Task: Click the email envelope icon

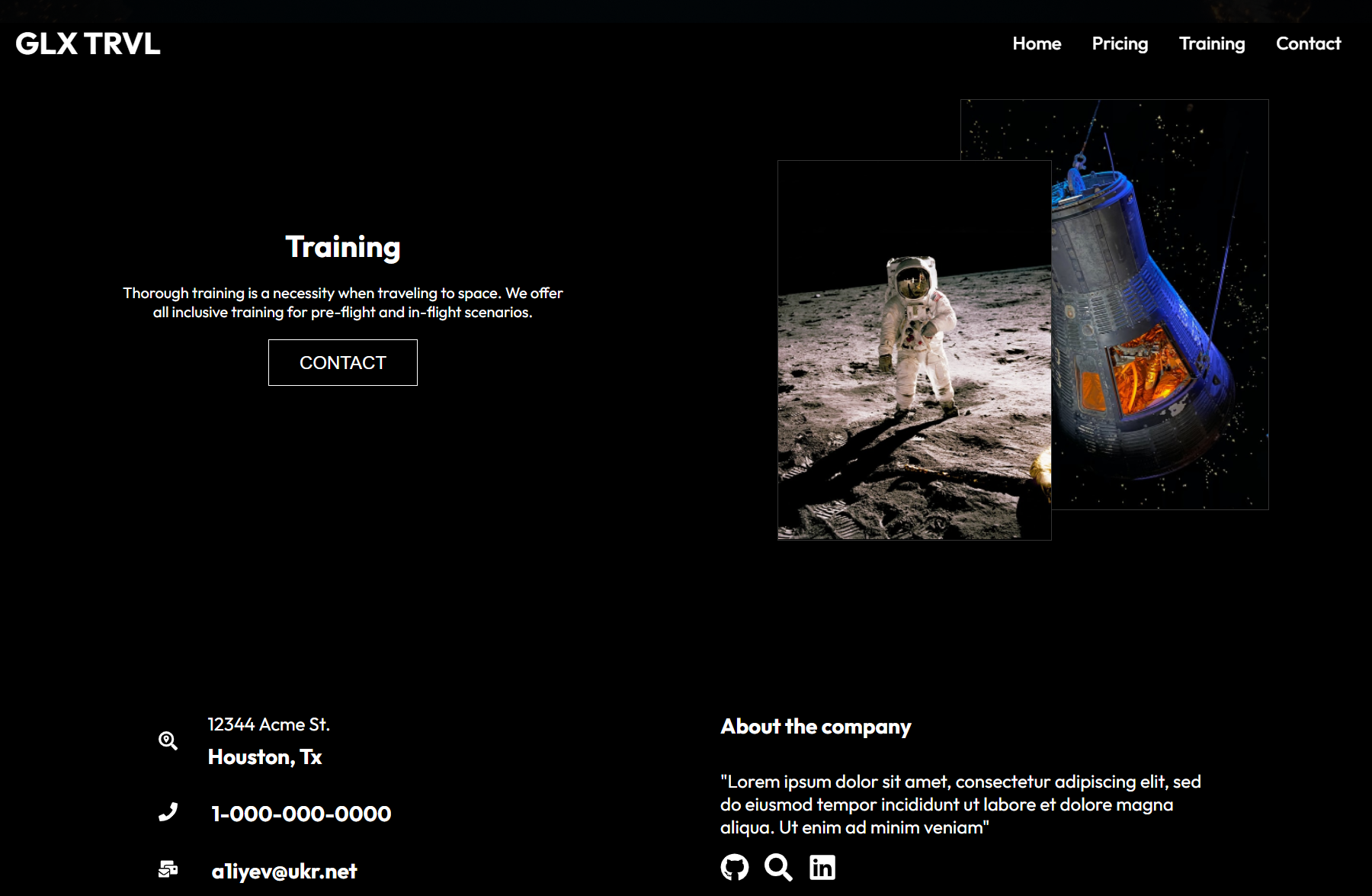Action: click(x=168, y=869)
